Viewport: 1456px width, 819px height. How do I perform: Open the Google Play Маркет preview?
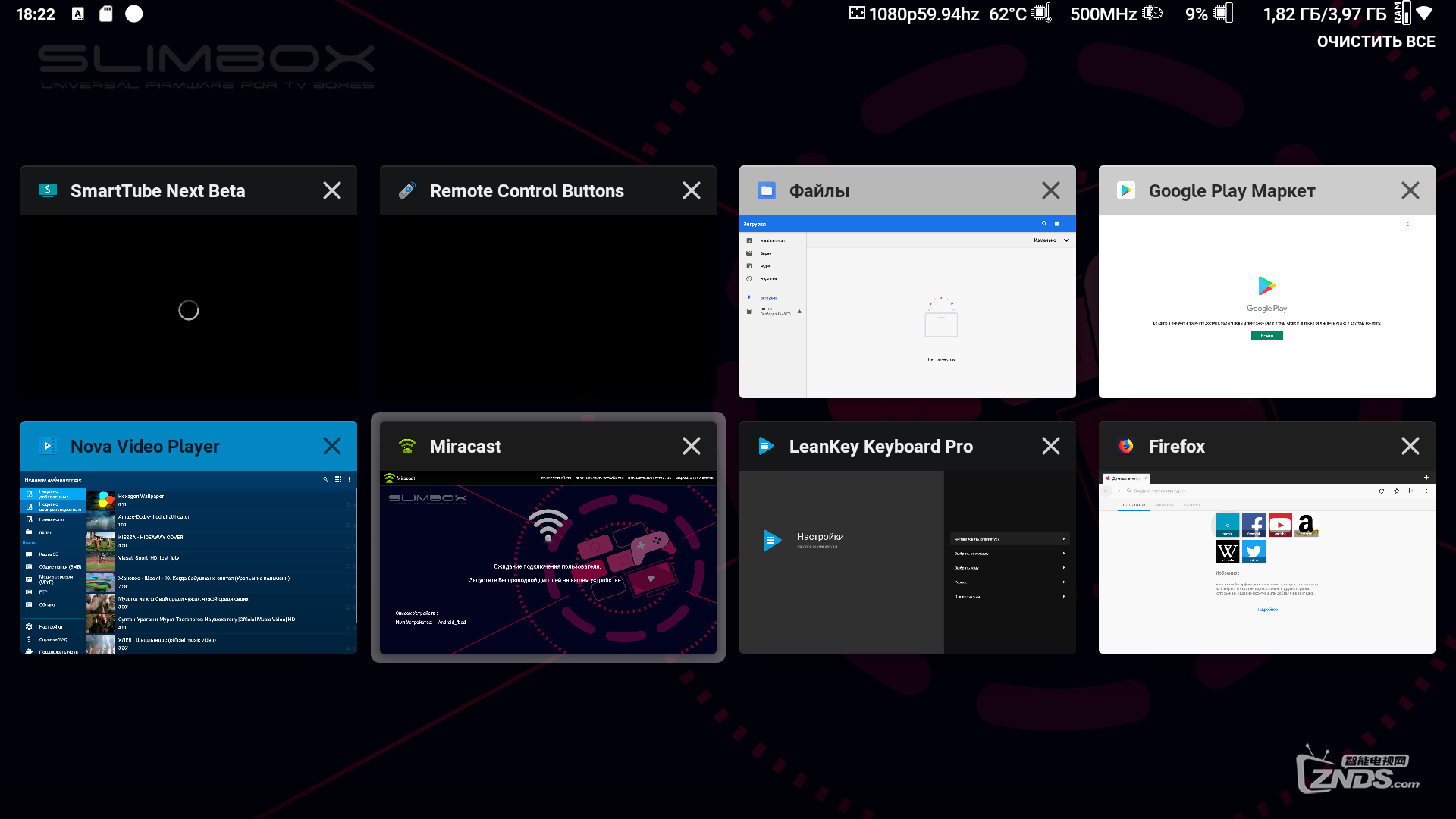tap(1267, 307)
